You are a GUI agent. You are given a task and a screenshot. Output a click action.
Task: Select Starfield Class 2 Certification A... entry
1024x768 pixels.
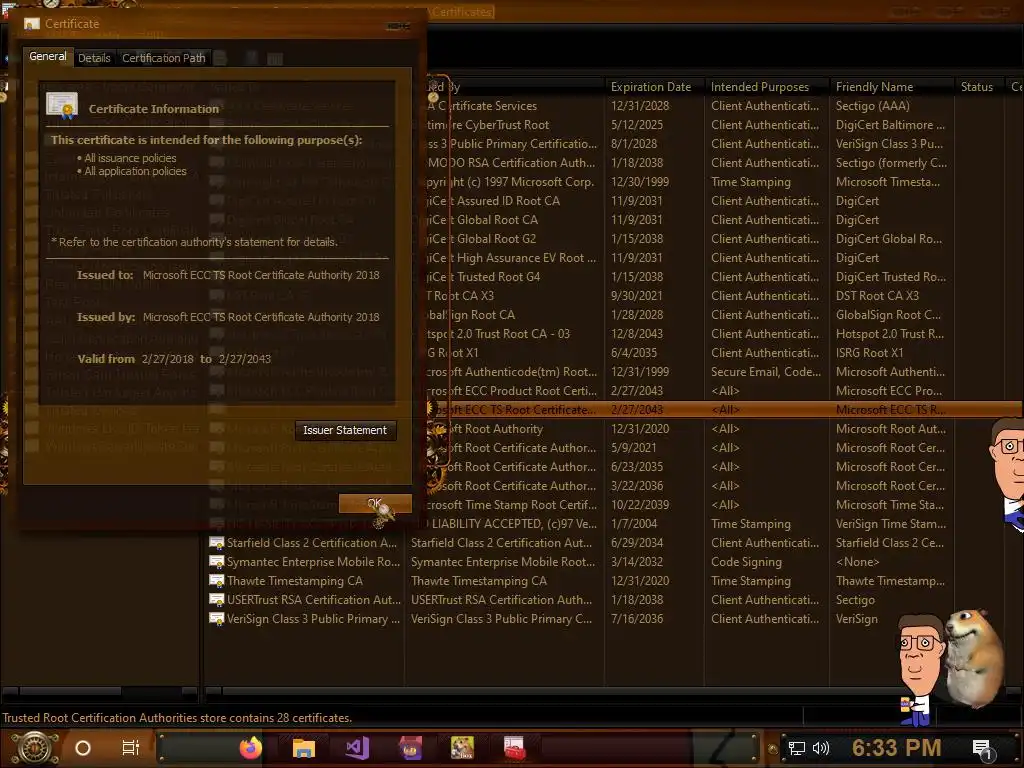point(312,543)
